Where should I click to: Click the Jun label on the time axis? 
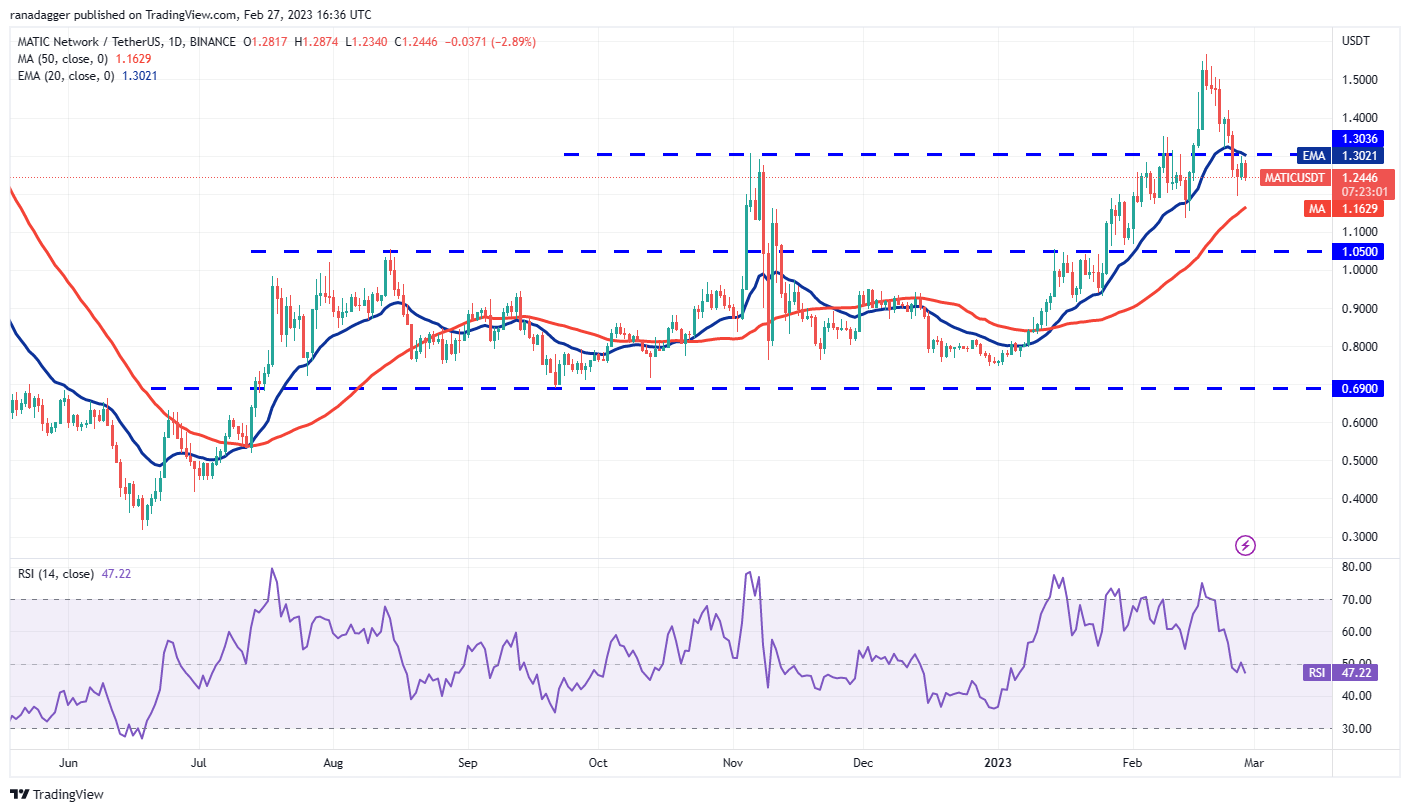coord(68,762)
